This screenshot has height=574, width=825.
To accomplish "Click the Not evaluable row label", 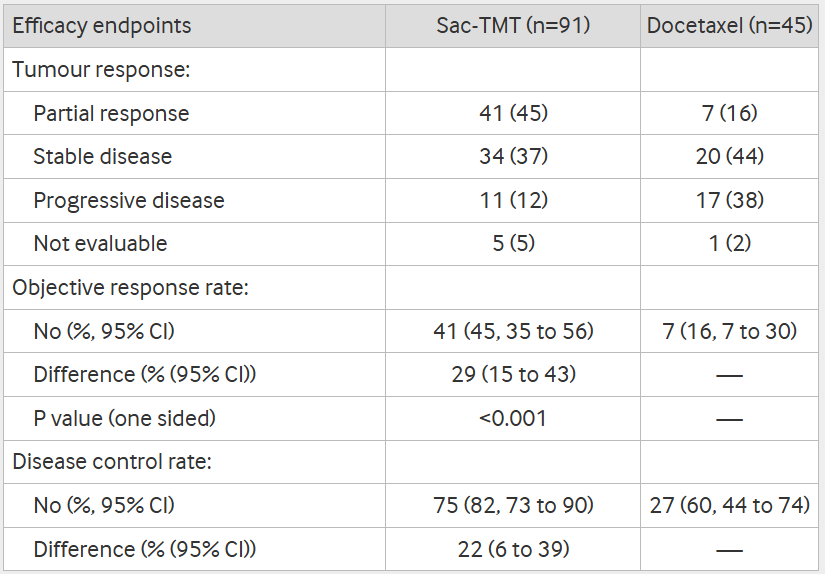I will pyautogui.click(x=100, y=244).
